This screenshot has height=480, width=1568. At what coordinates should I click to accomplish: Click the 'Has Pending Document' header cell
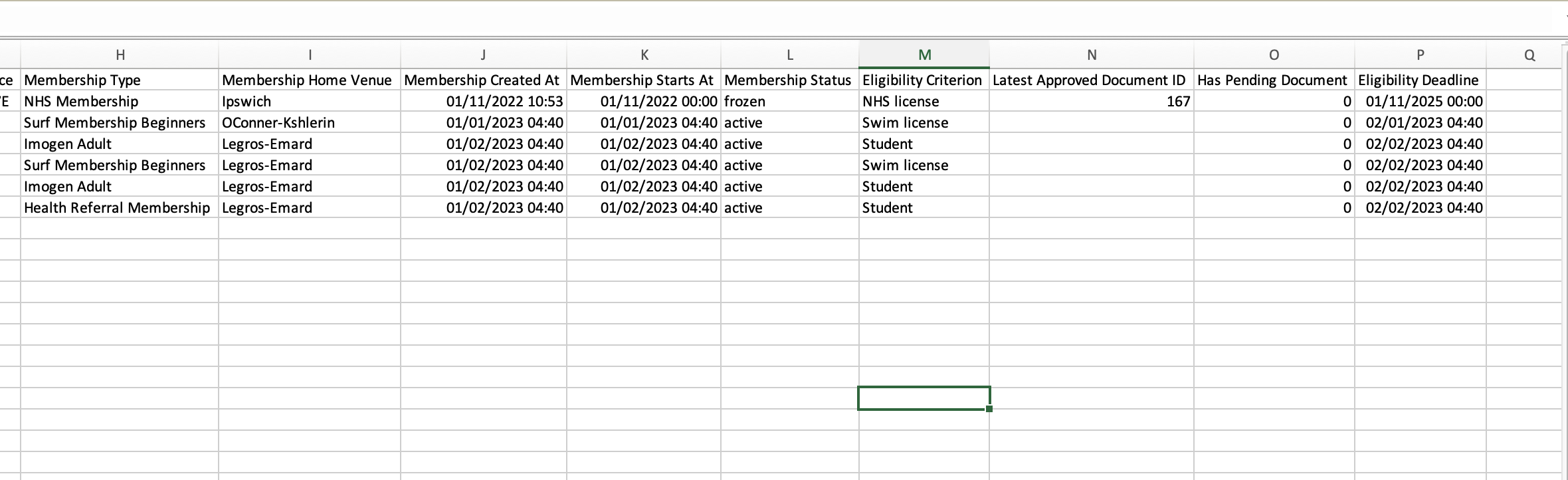click(x=1274, y=80)
